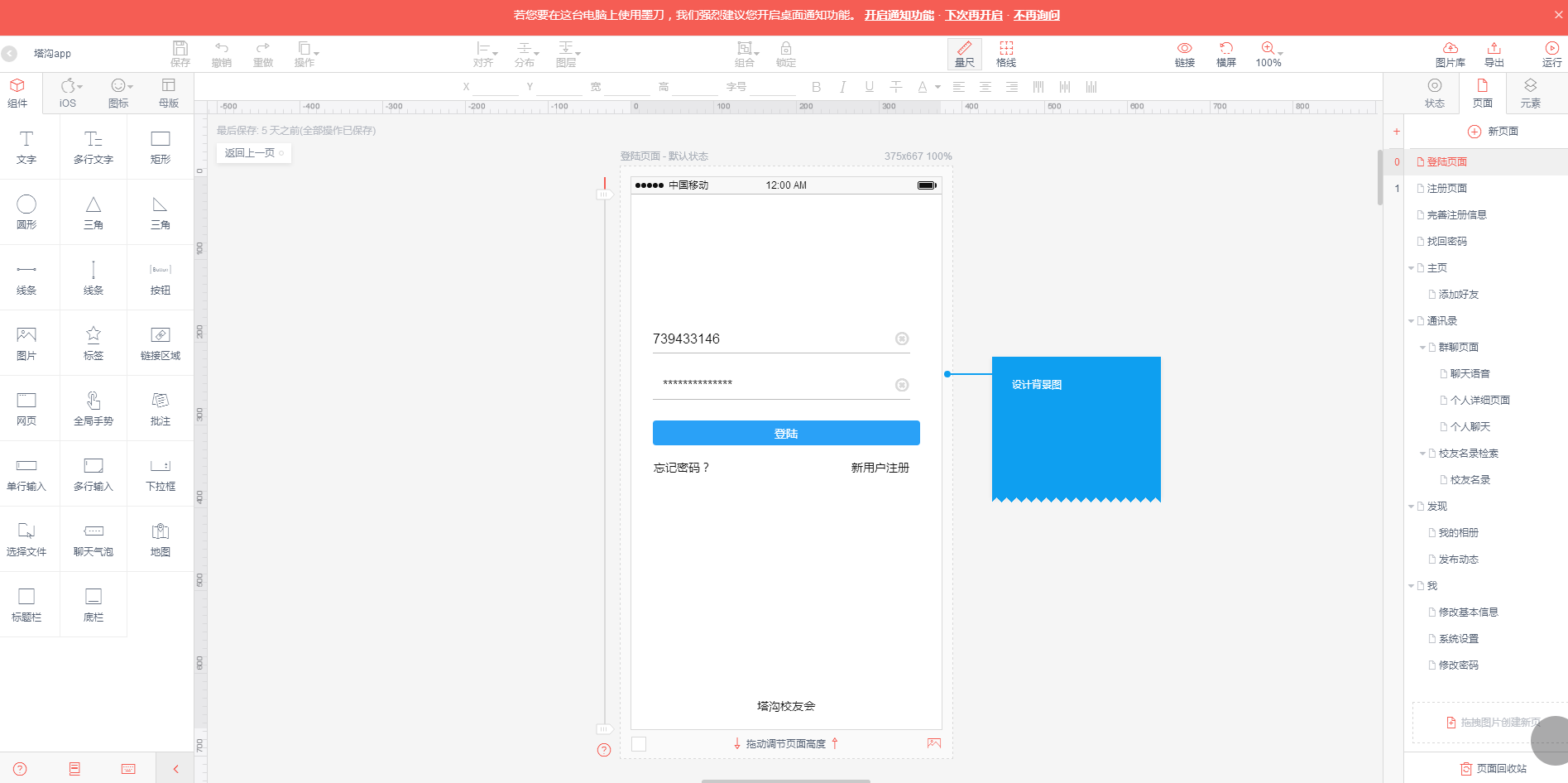Screen dimensions: 1568x783
Task: Select the Rectangle (矩形) component
Action: tap(161, 147)
